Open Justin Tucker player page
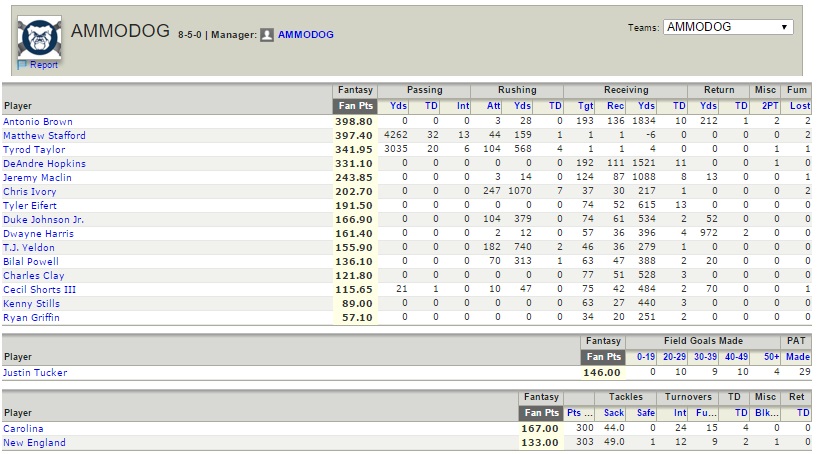 point(35,373)
